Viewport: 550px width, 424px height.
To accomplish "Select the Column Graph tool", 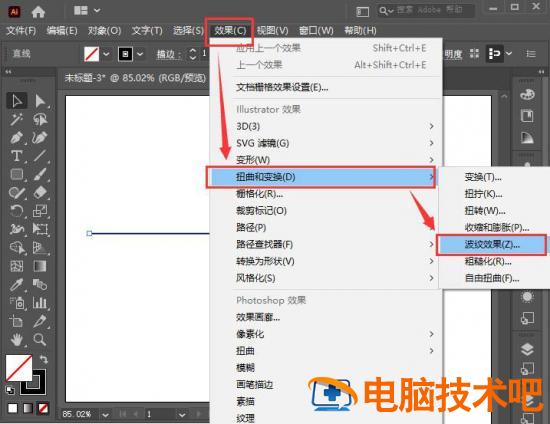I will point(40,303).
